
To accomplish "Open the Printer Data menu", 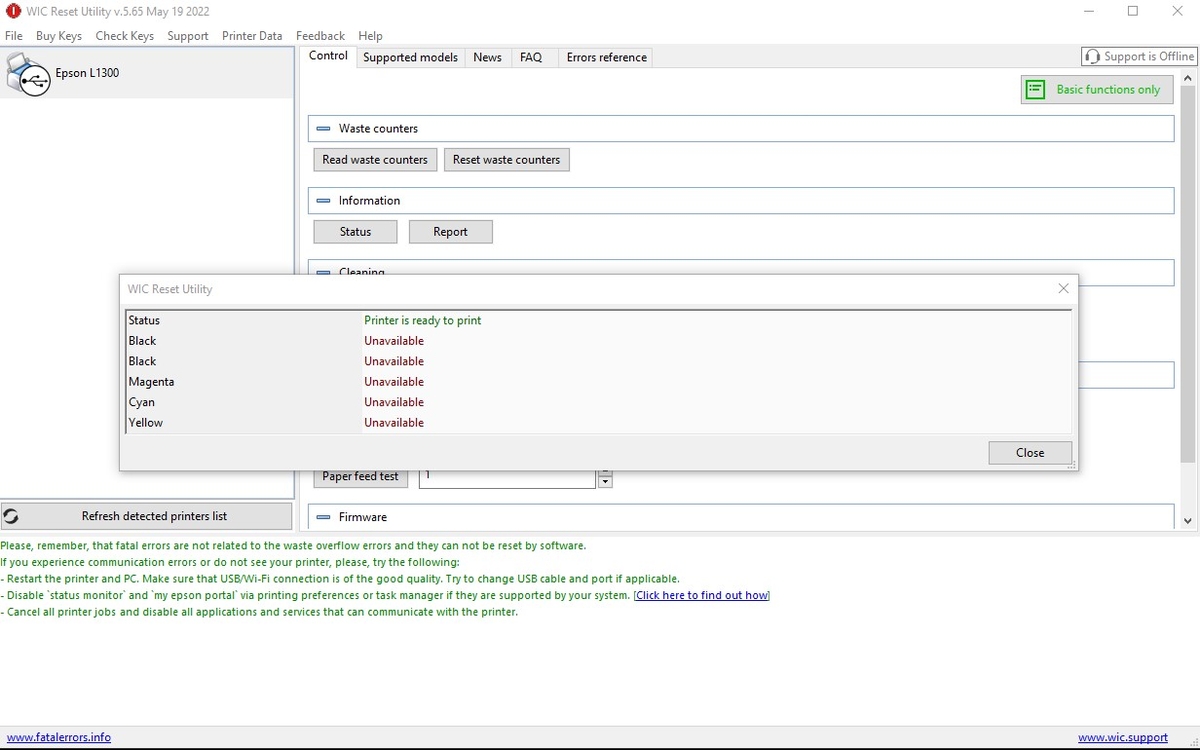I will click(x=252, y=36).
